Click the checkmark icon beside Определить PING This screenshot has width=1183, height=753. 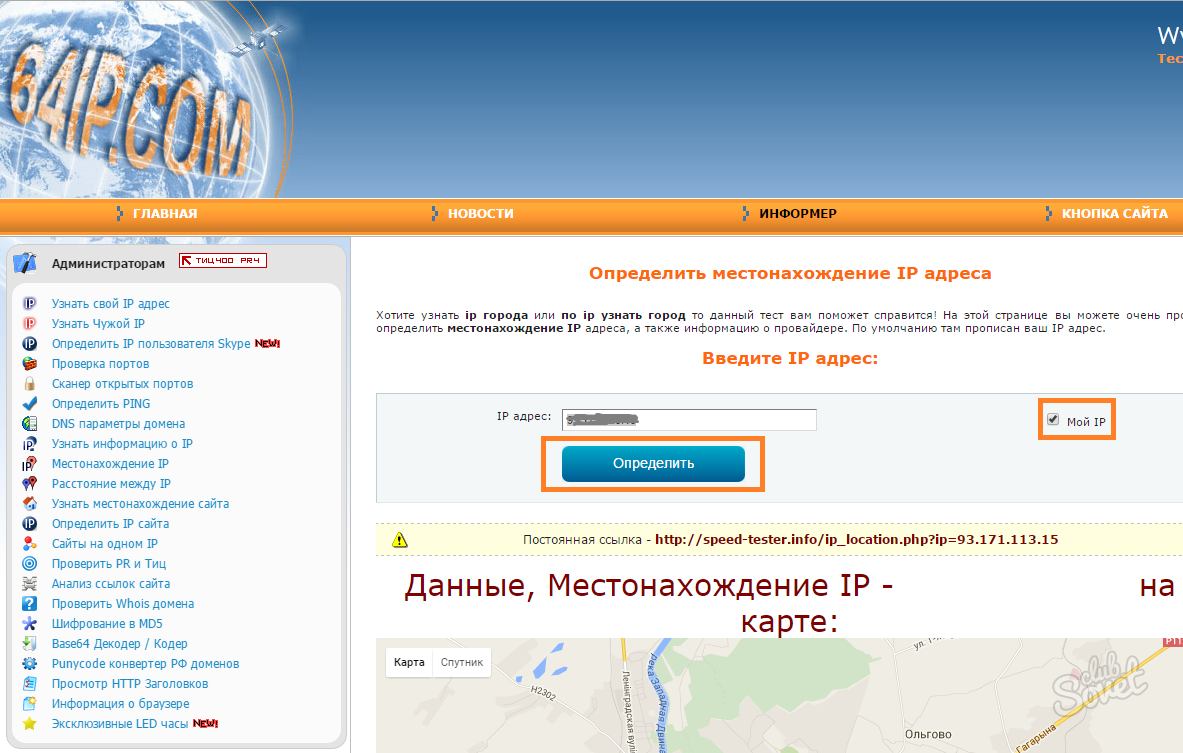point(30,404)
